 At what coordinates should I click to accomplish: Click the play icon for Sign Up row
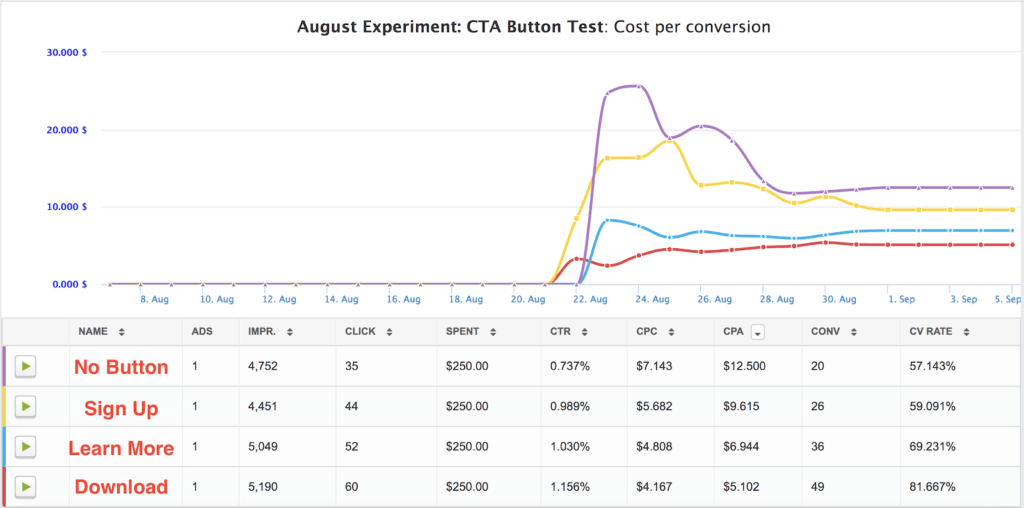(x=25, y=407)
